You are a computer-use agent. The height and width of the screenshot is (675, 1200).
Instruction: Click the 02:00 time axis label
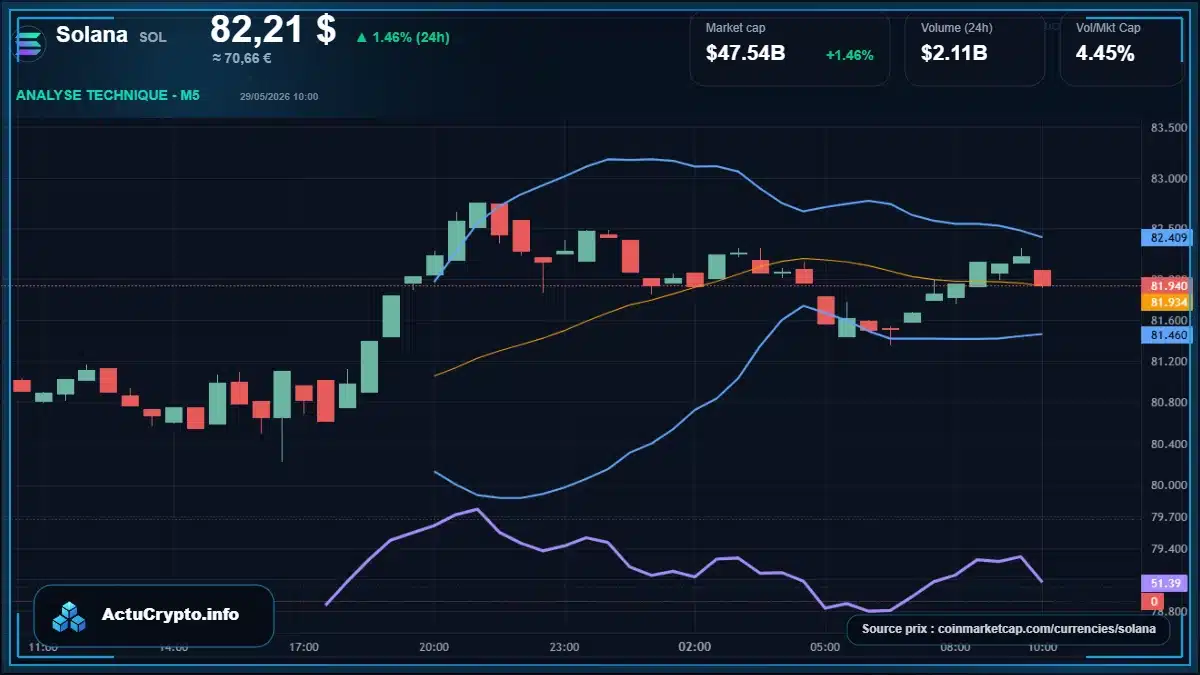tap(694, 647)
